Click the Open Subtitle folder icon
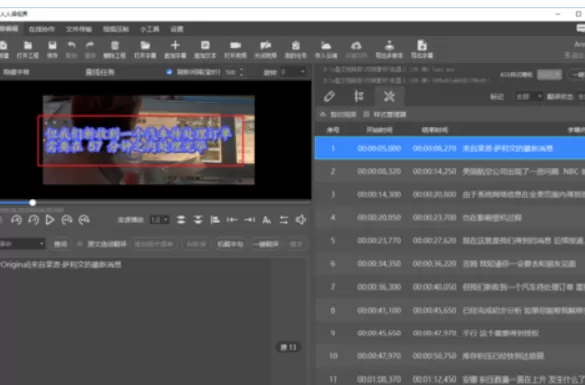 tap(145, 46)
